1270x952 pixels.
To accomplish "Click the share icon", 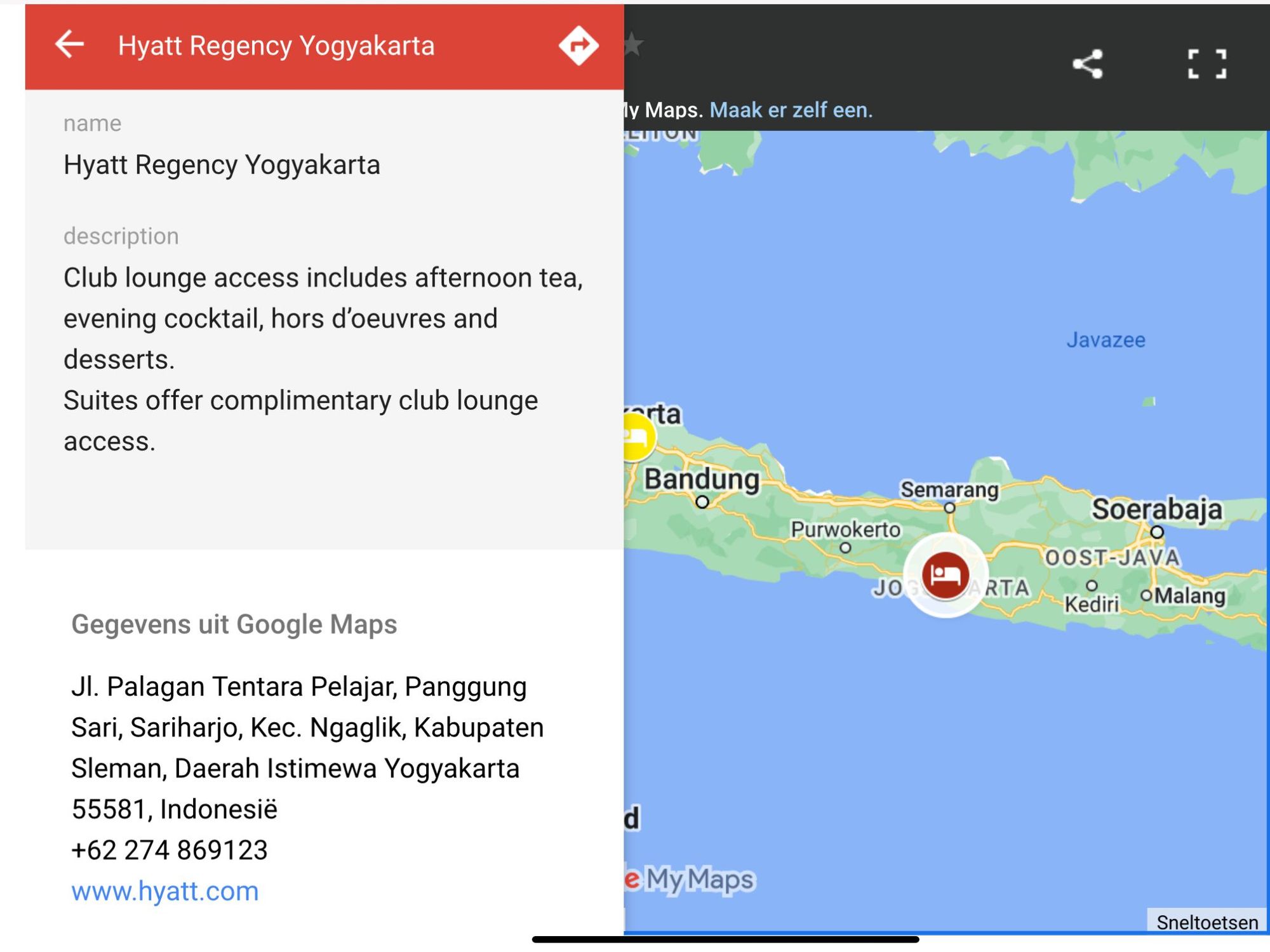I will [x=1088, y=64].
